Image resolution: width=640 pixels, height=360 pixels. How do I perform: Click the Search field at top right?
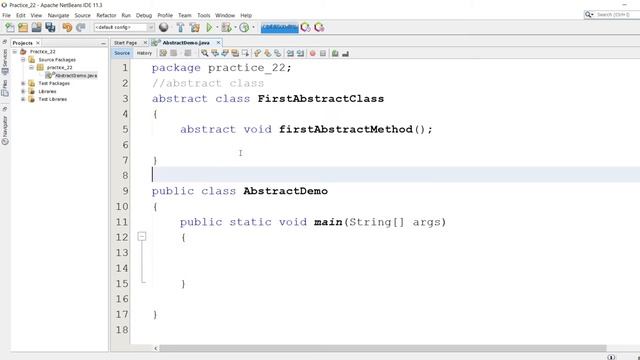[612, 15]
